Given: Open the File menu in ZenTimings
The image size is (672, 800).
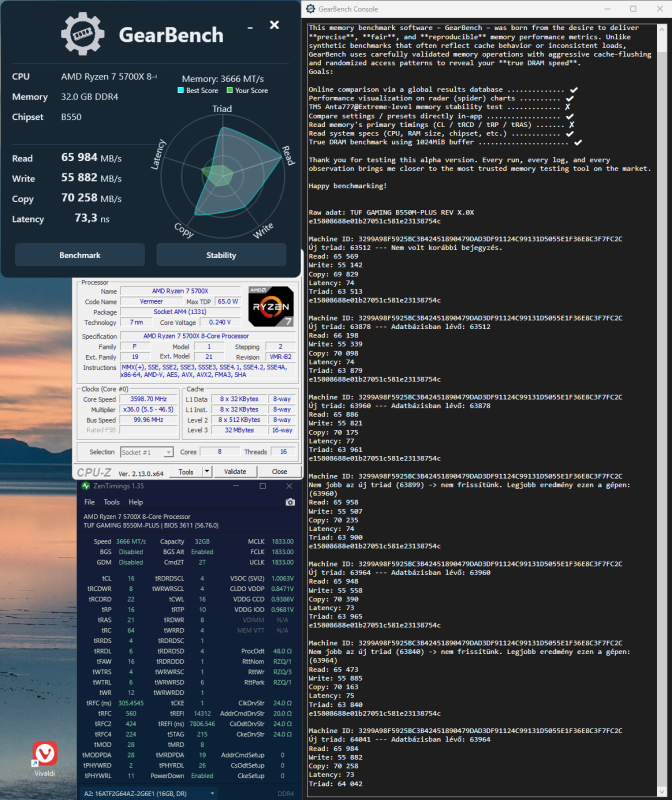Looking at the screenshot, I should (x=89, y=502).
